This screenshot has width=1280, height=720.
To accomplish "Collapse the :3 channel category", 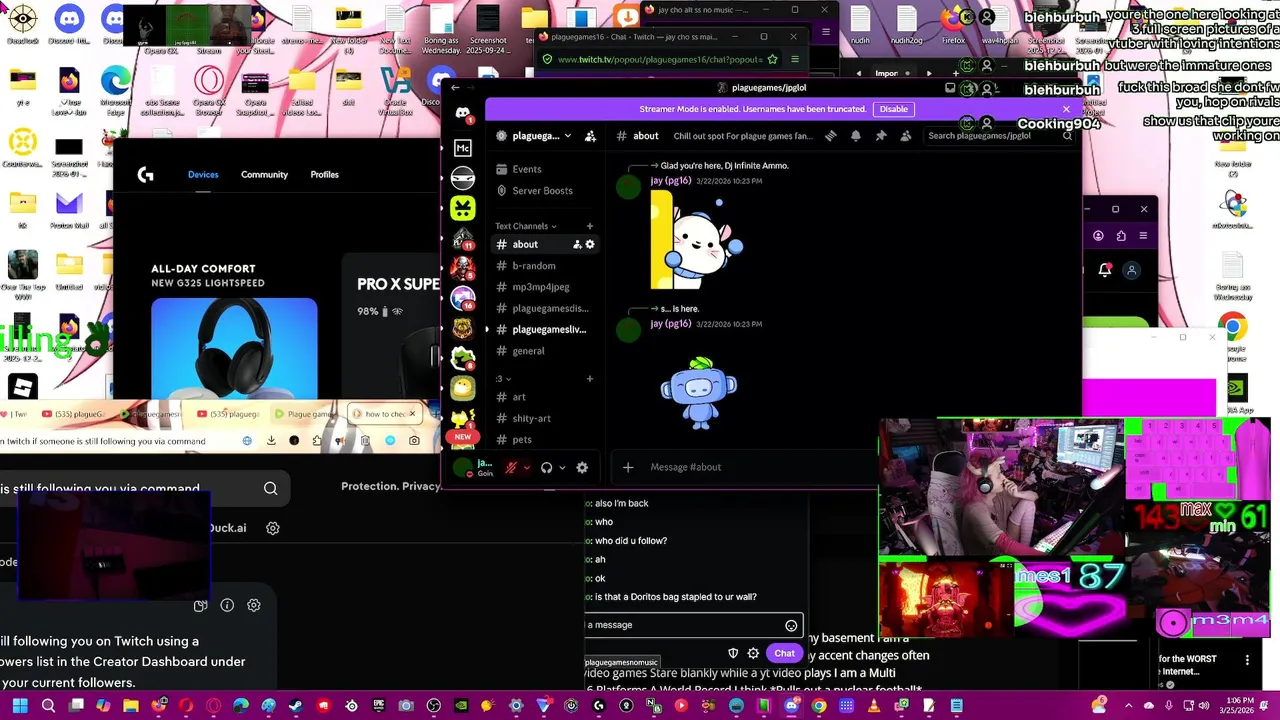I will click(x=503, y=379).
